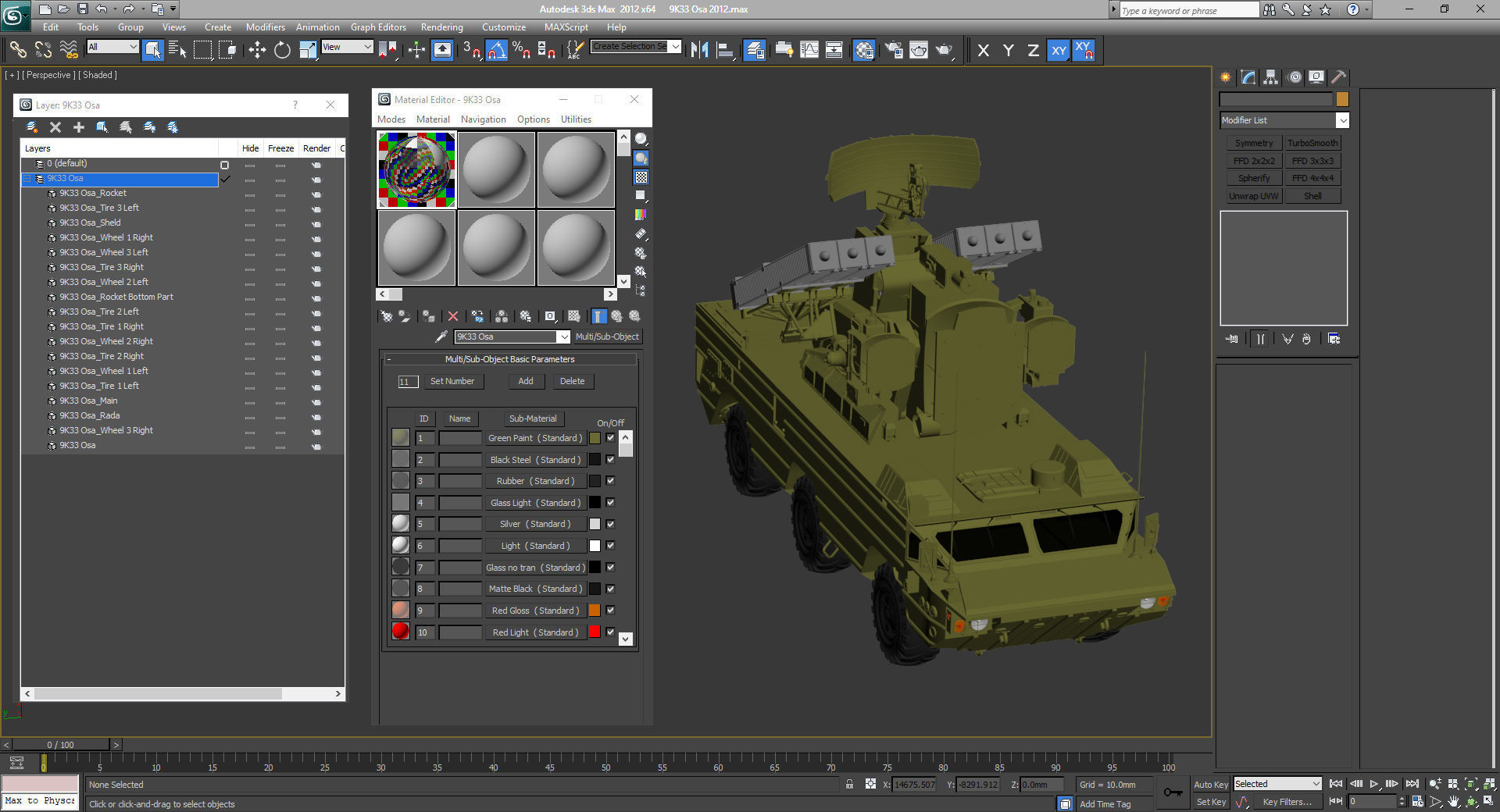Open the Curve Editor

click(809, 50)
